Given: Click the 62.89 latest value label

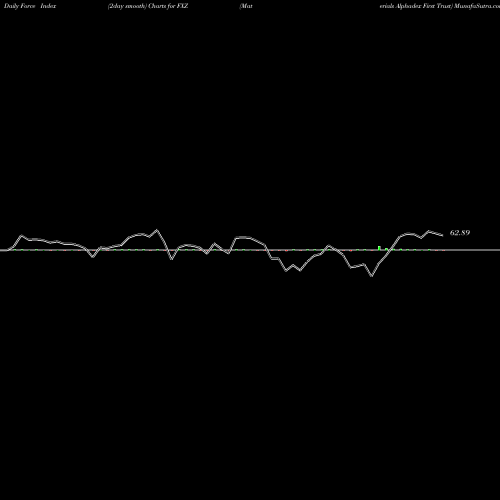Looking at the screenshot, I should [460, 233].
